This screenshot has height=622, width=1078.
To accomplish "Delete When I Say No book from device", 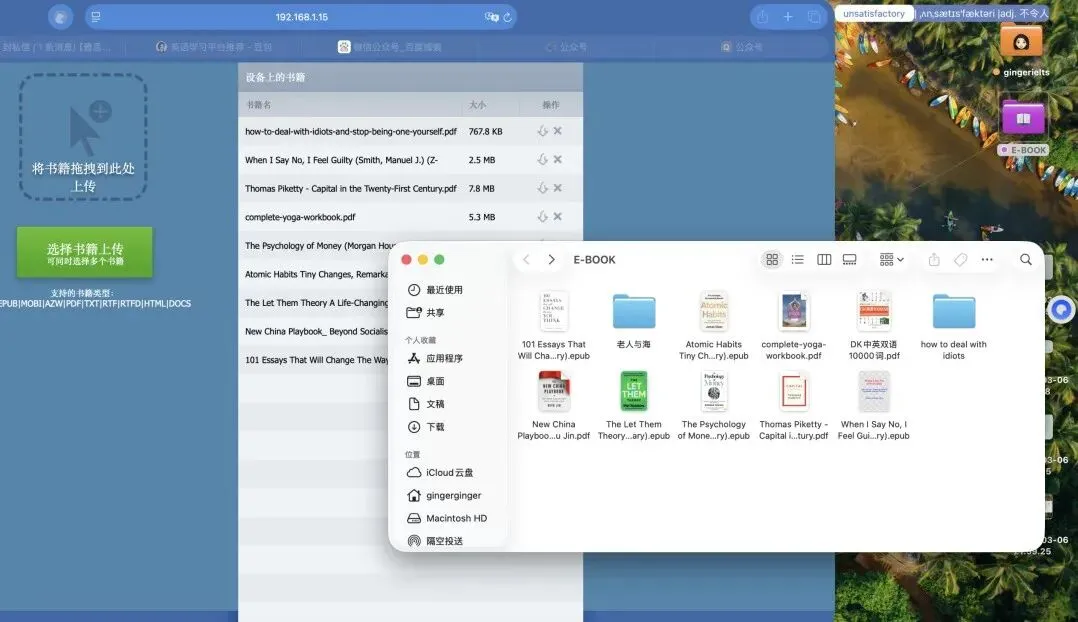I will click(x=558, y=159).
